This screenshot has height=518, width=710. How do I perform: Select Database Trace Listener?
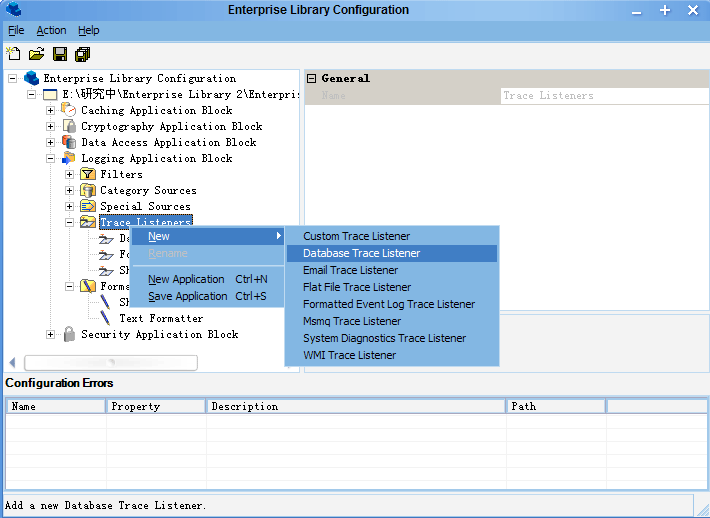[392, 253]
